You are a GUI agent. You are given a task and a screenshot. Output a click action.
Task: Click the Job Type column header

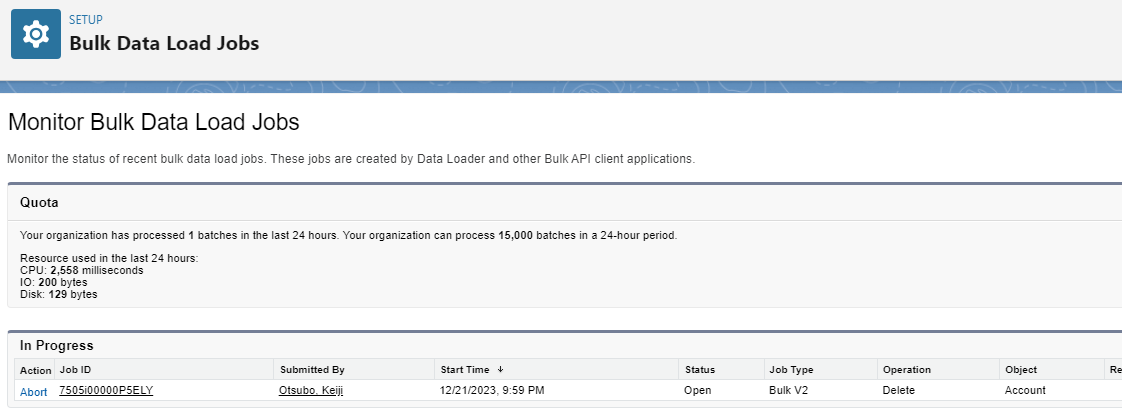791,369
